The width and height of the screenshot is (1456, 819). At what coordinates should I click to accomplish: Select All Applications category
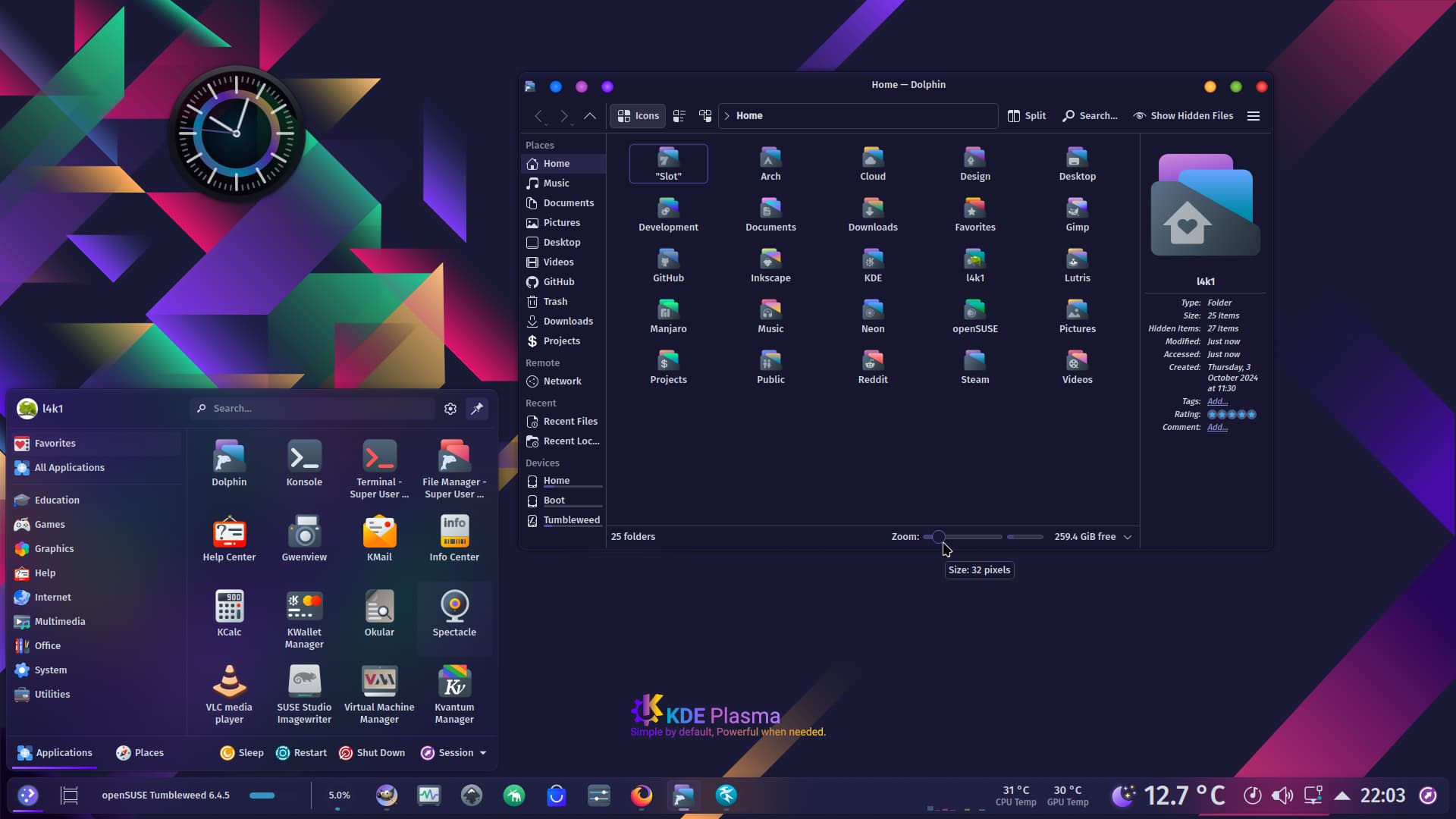point(69,468)
